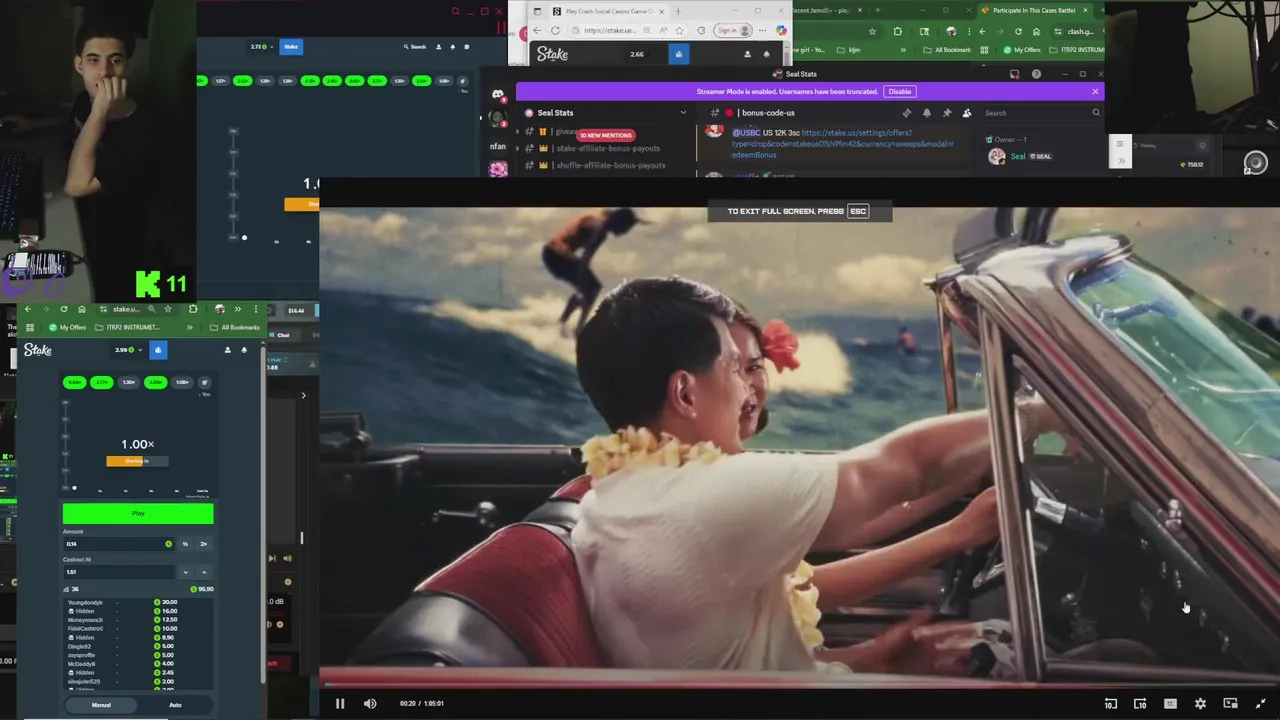Seek along the video progress bar
1280x720 pixels.
(x=800, y=685)
